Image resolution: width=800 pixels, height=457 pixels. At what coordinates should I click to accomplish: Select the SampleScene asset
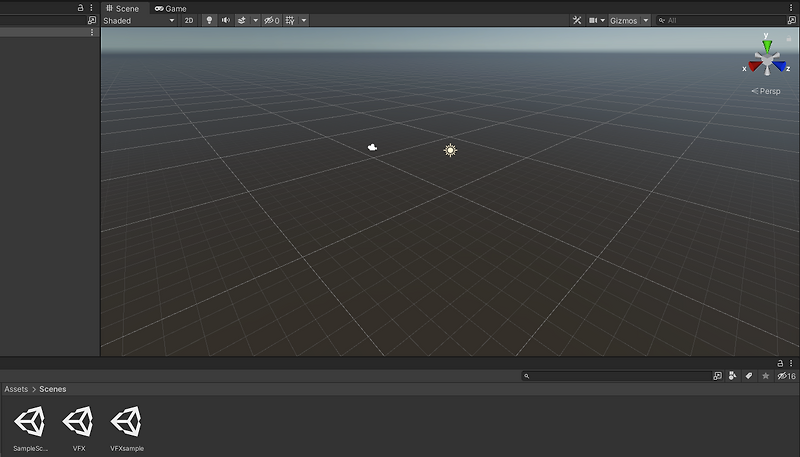tap(30, 428)
